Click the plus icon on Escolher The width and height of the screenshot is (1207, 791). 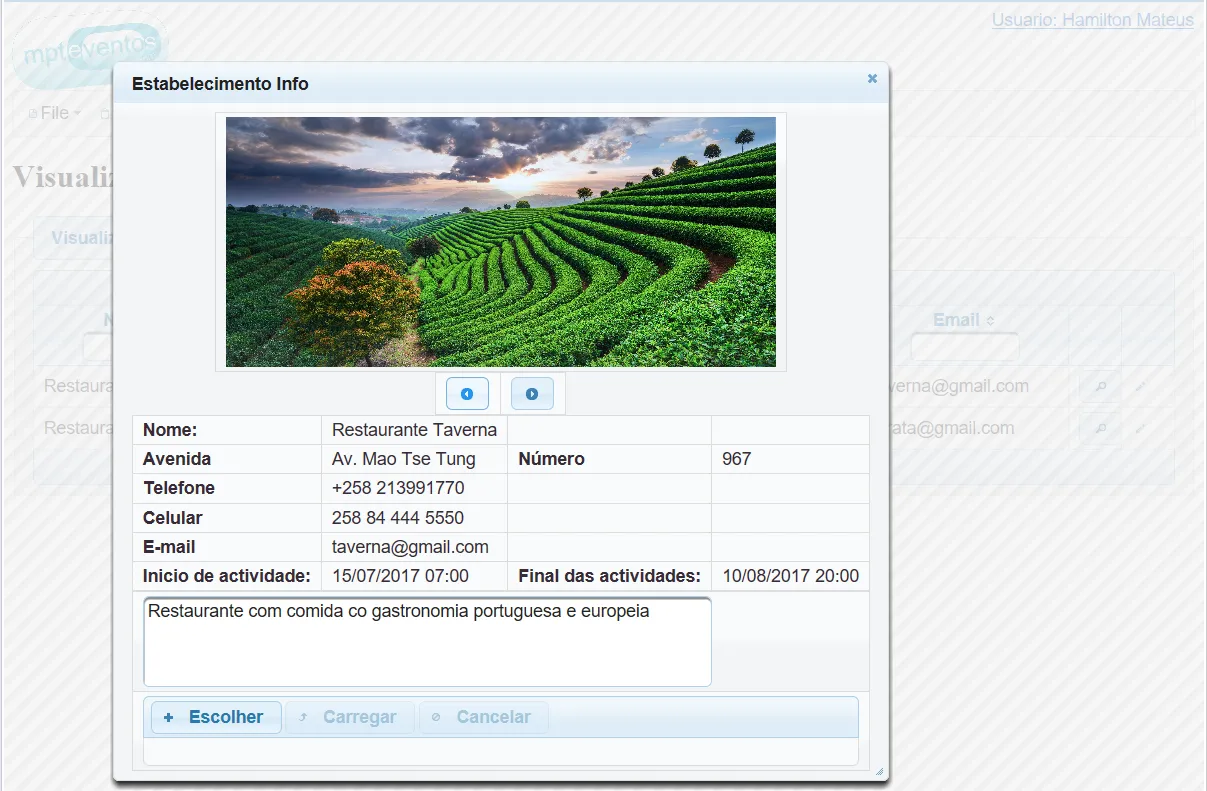(x=168, y=717)
